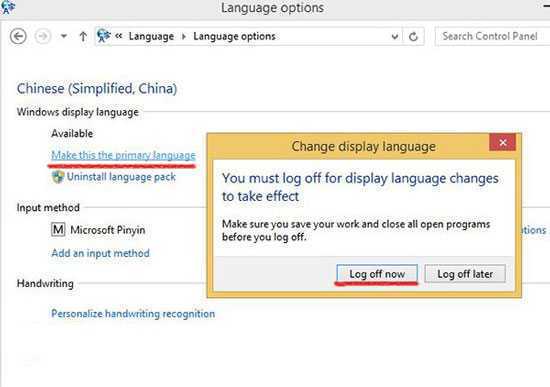Viewport: 550px width, 387px height.
Task: Click the double chevron before Language breadcrumb
Action: 119,36
